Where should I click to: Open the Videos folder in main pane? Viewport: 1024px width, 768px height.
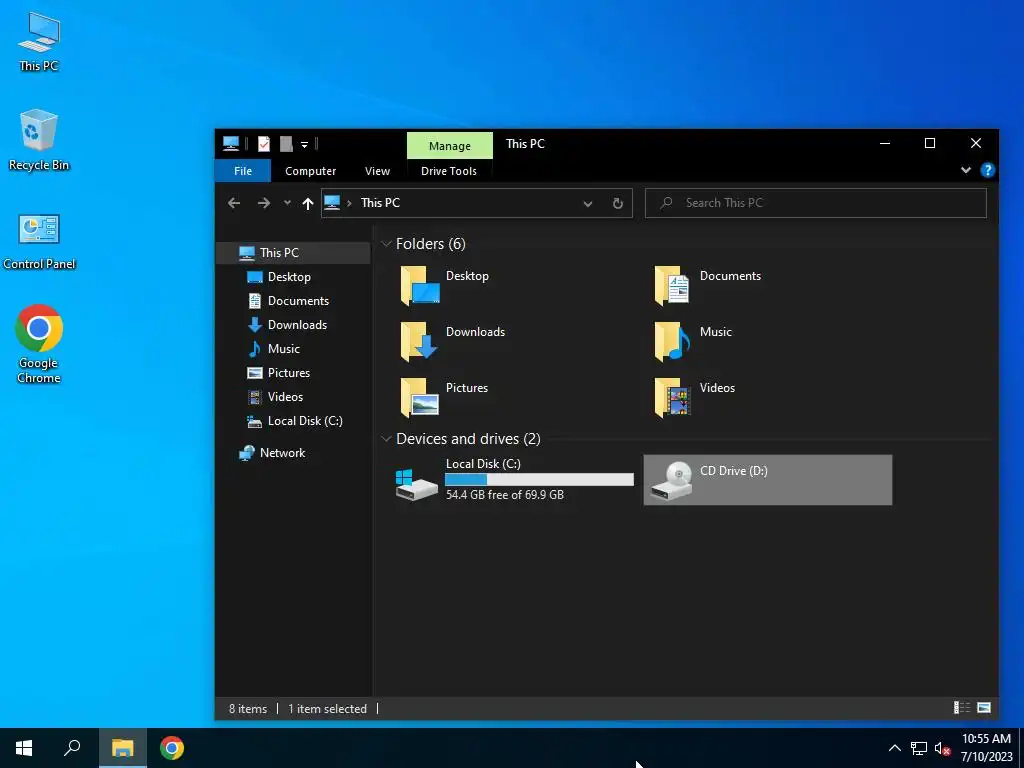tap(694, 397)
